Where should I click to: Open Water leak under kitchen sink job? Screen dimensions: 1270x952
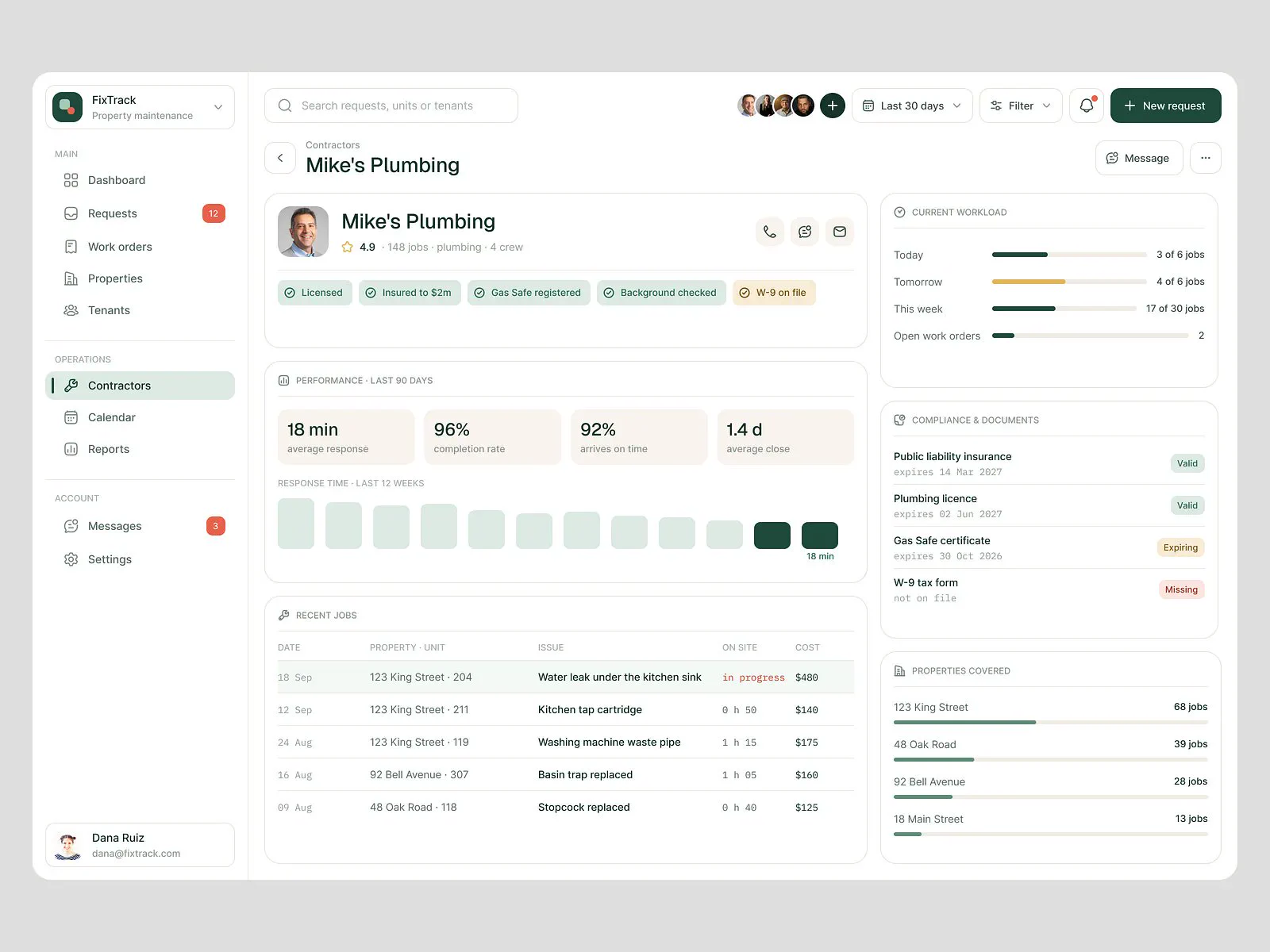(566, 678)
